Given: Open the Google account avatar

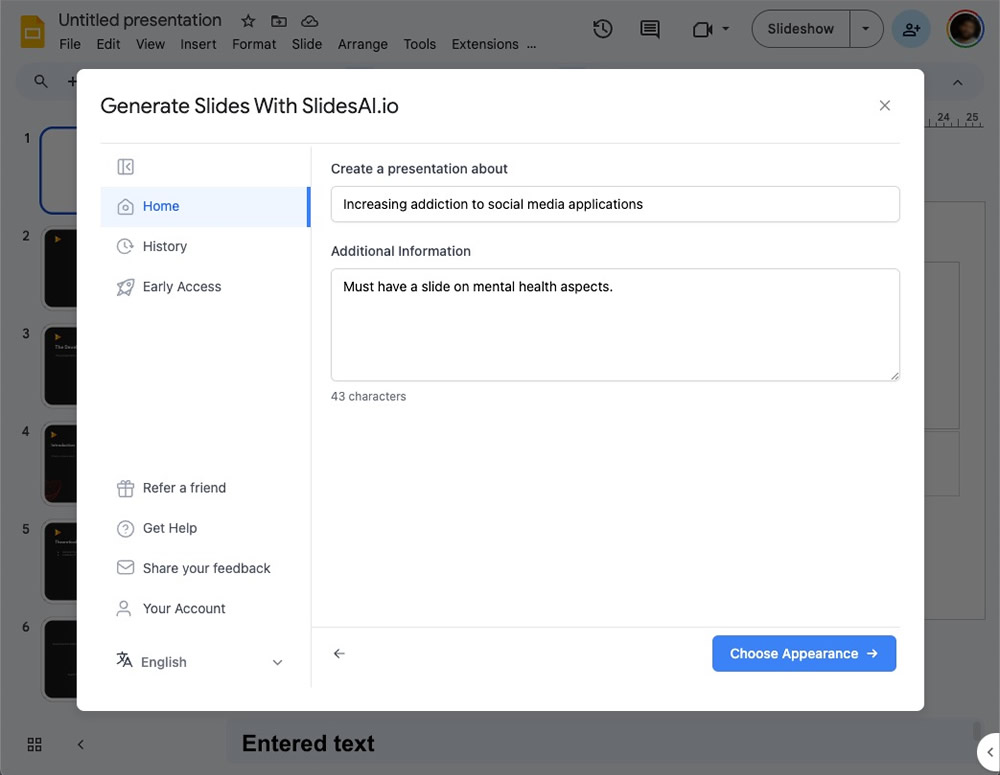Looking at the screenshot, I should pos(965,29).
